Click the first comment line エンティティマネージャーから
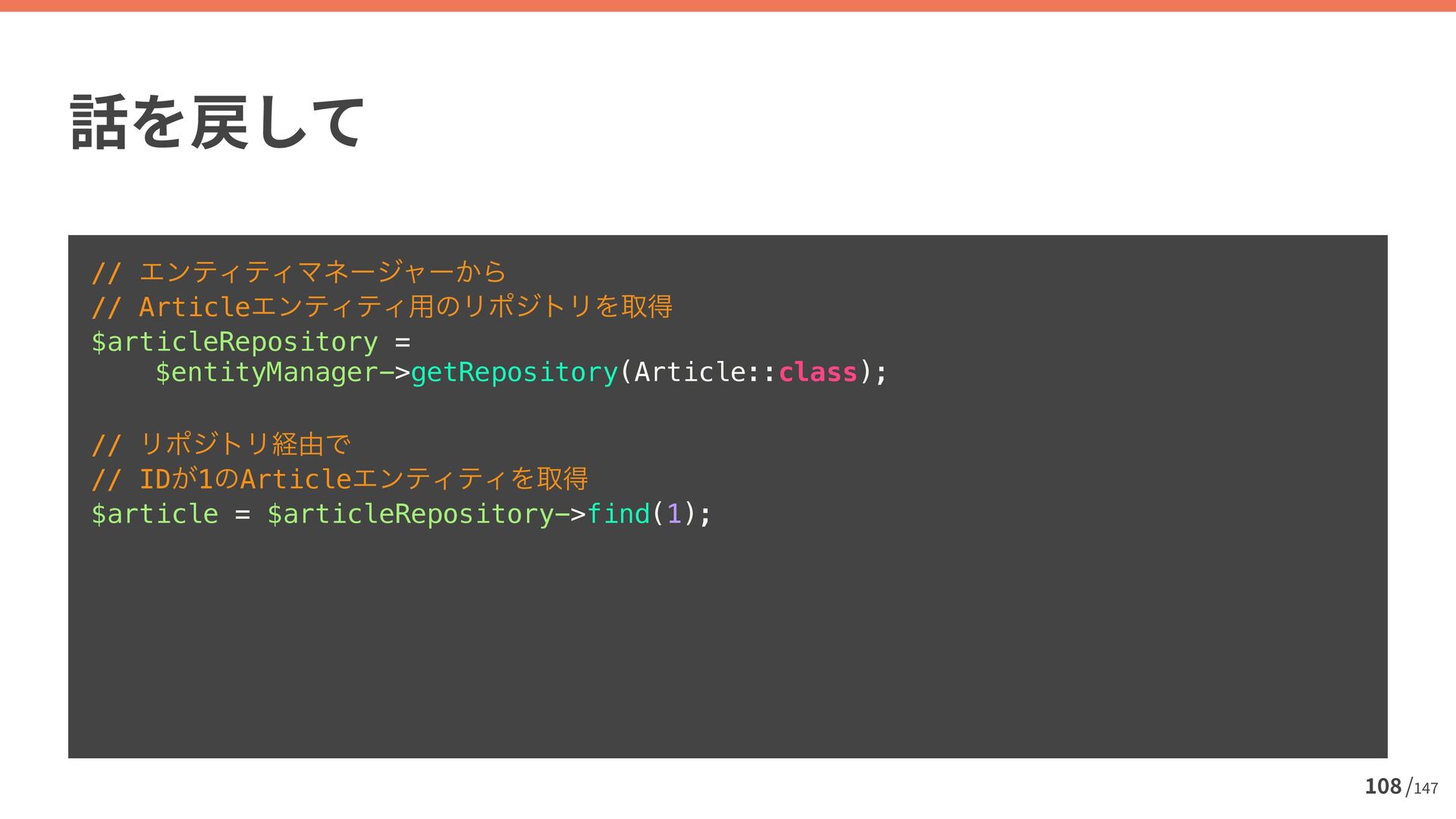1456x819 pixels. point(322,271)
